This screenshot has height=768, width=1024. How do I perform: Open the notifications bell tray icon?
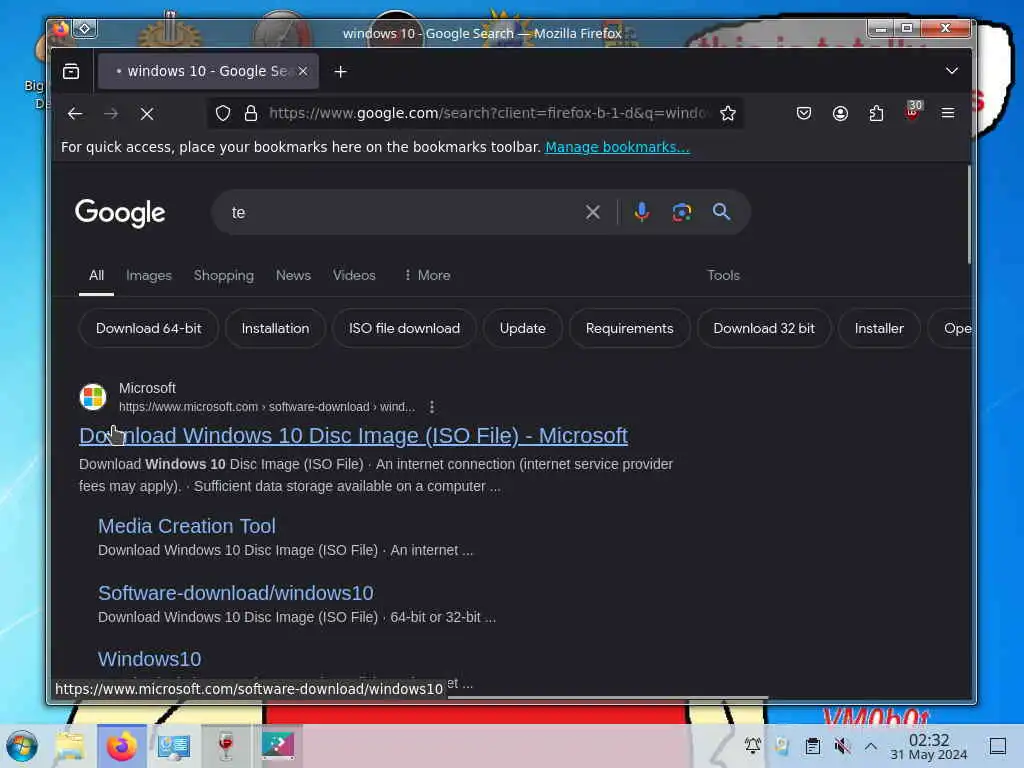tap(752, 746)
